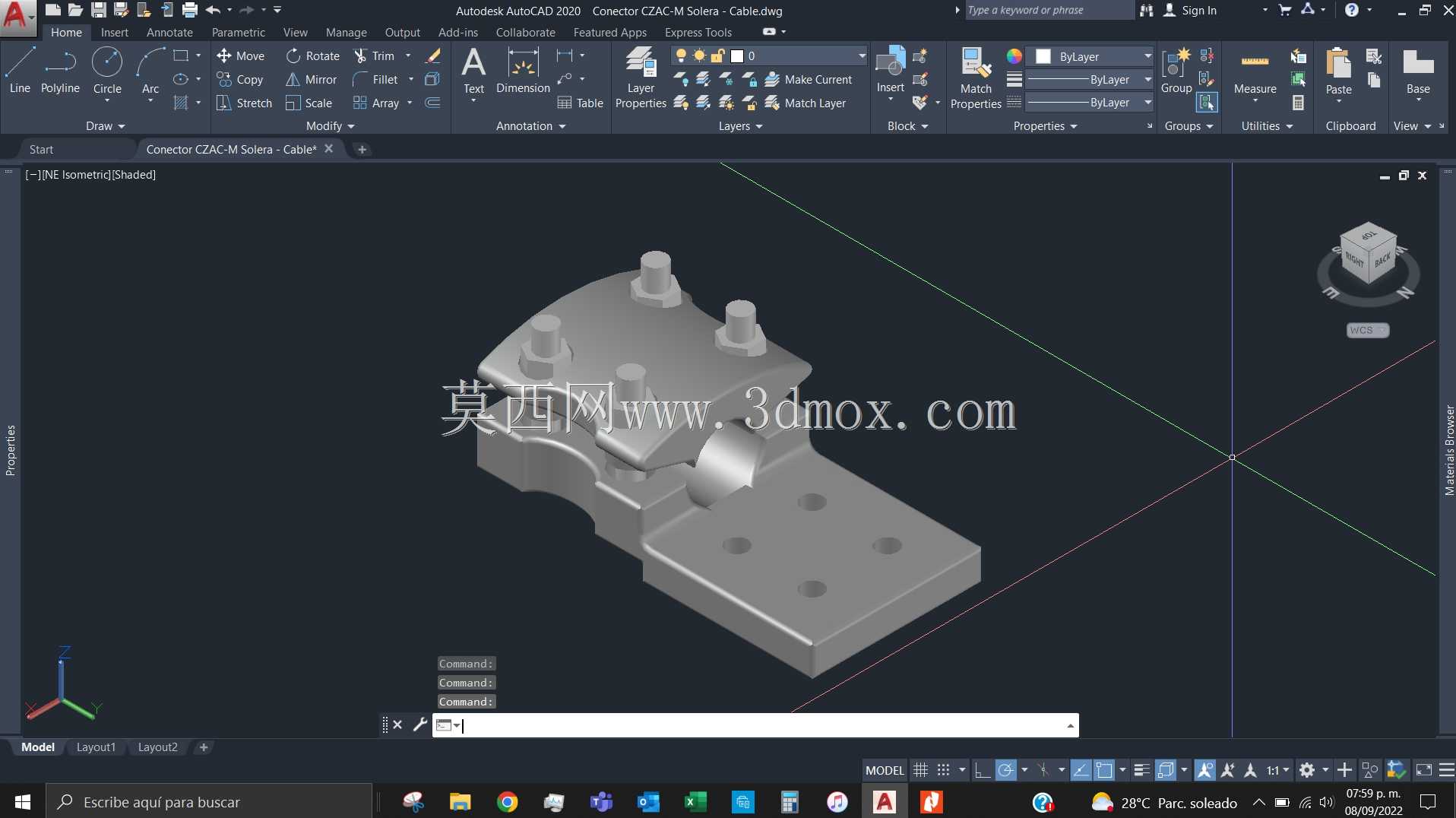Click the Copy tool
The width and height of the screenshot is (1456, 818).
[240, 79]
